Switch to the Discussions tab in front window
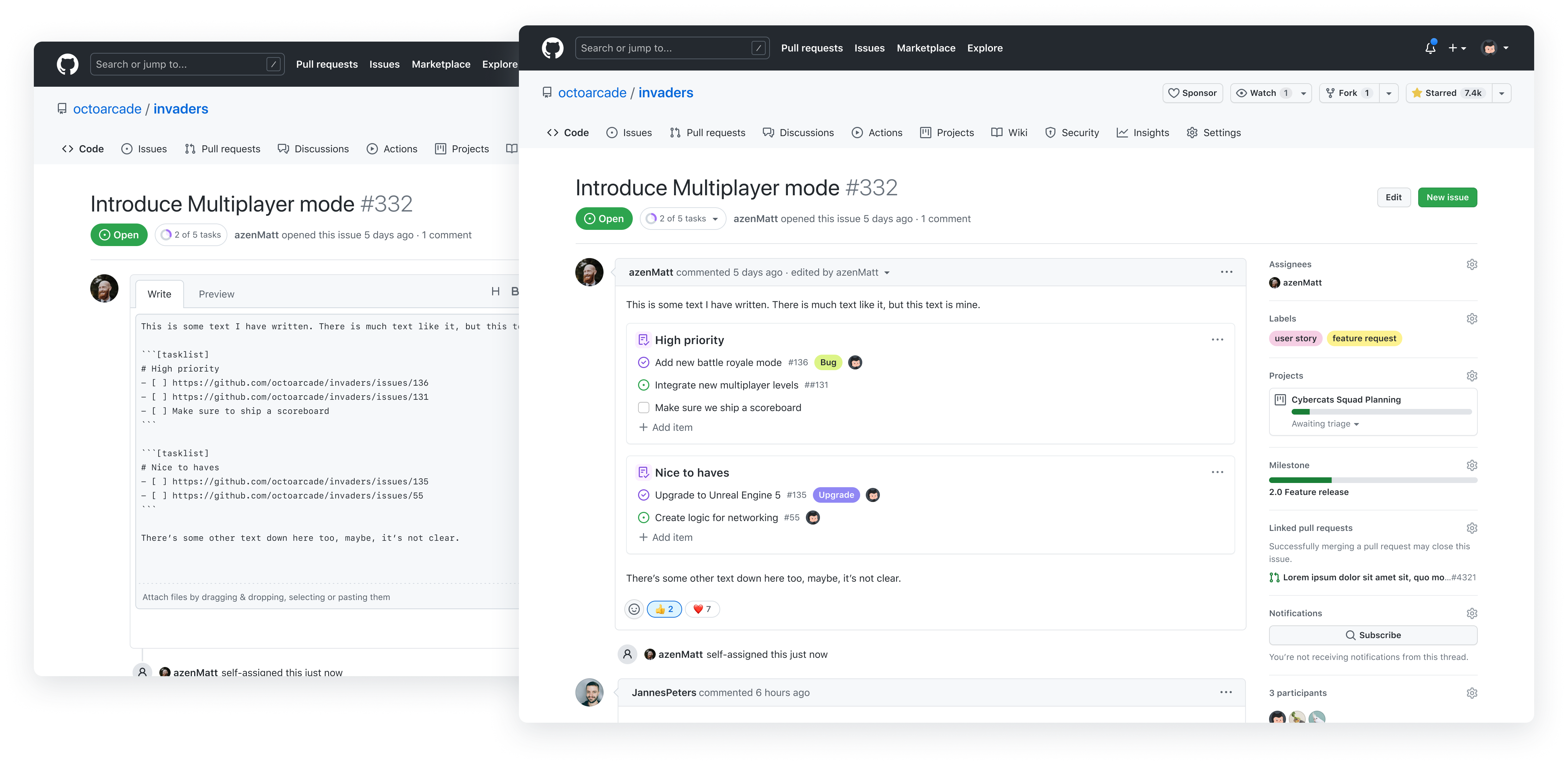This screenshot has height=765, width=1568. tap(798, 132)
